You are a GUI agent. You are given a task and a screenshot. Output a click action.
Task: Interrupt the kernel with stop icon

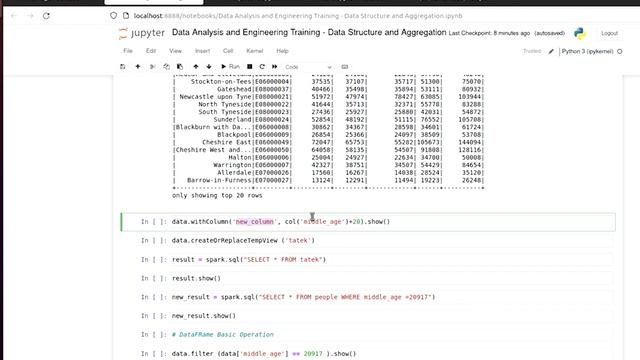click(249, 67)
